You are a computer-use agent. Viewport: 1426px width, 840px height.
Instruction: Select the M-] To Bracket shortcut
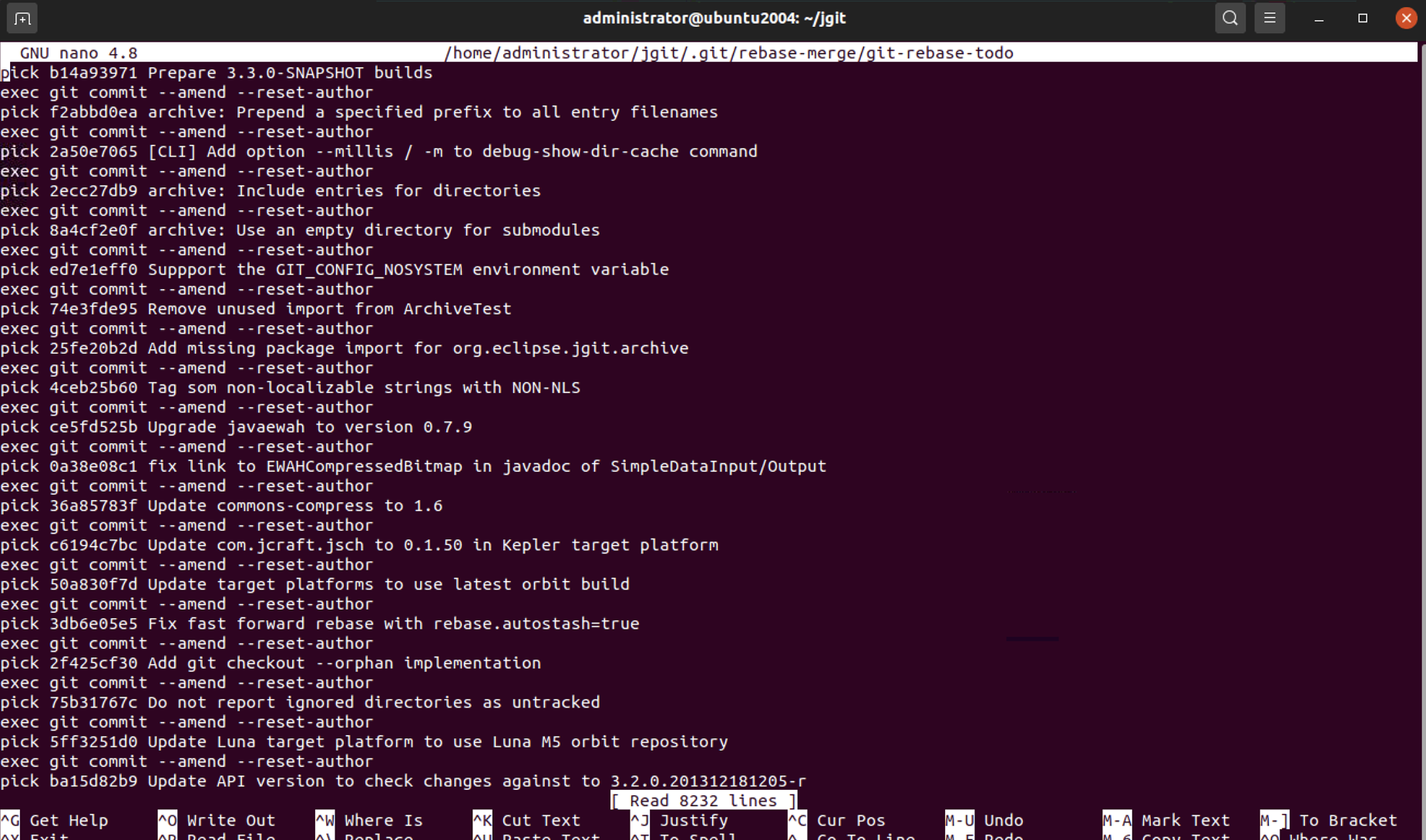coord(1329,821)
